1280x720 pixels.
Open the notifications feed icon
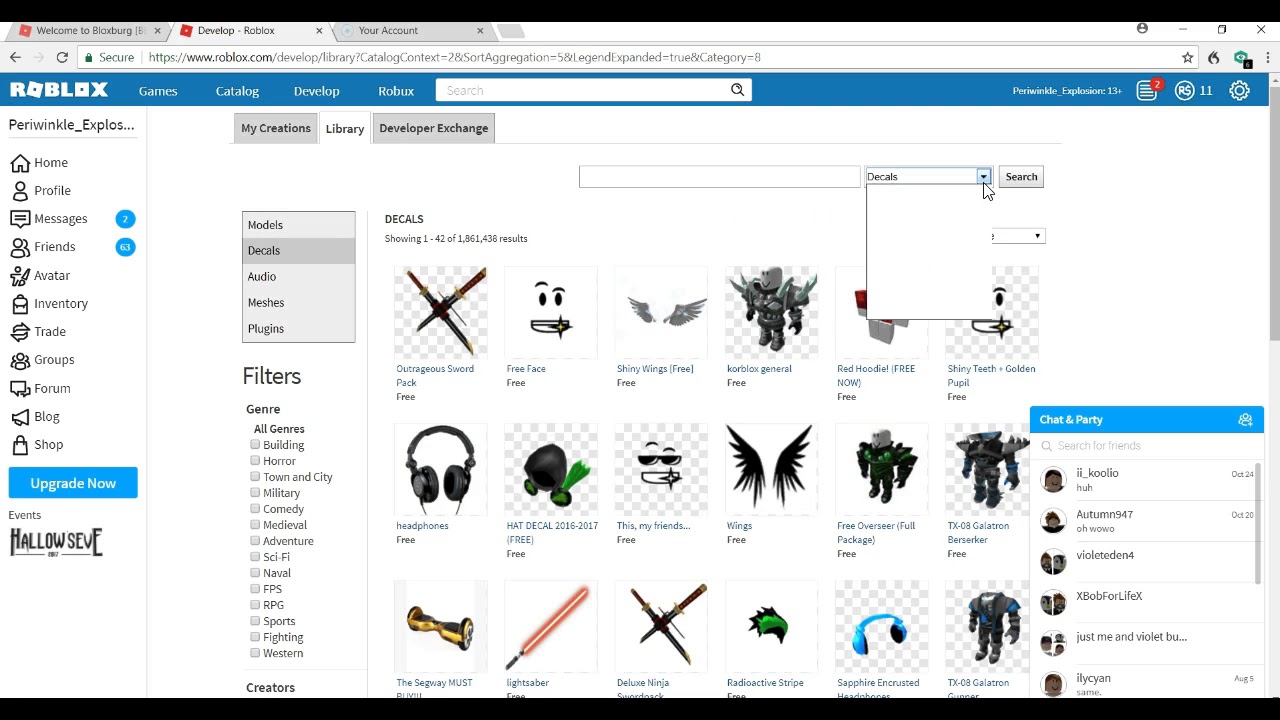pos(1147,90)
